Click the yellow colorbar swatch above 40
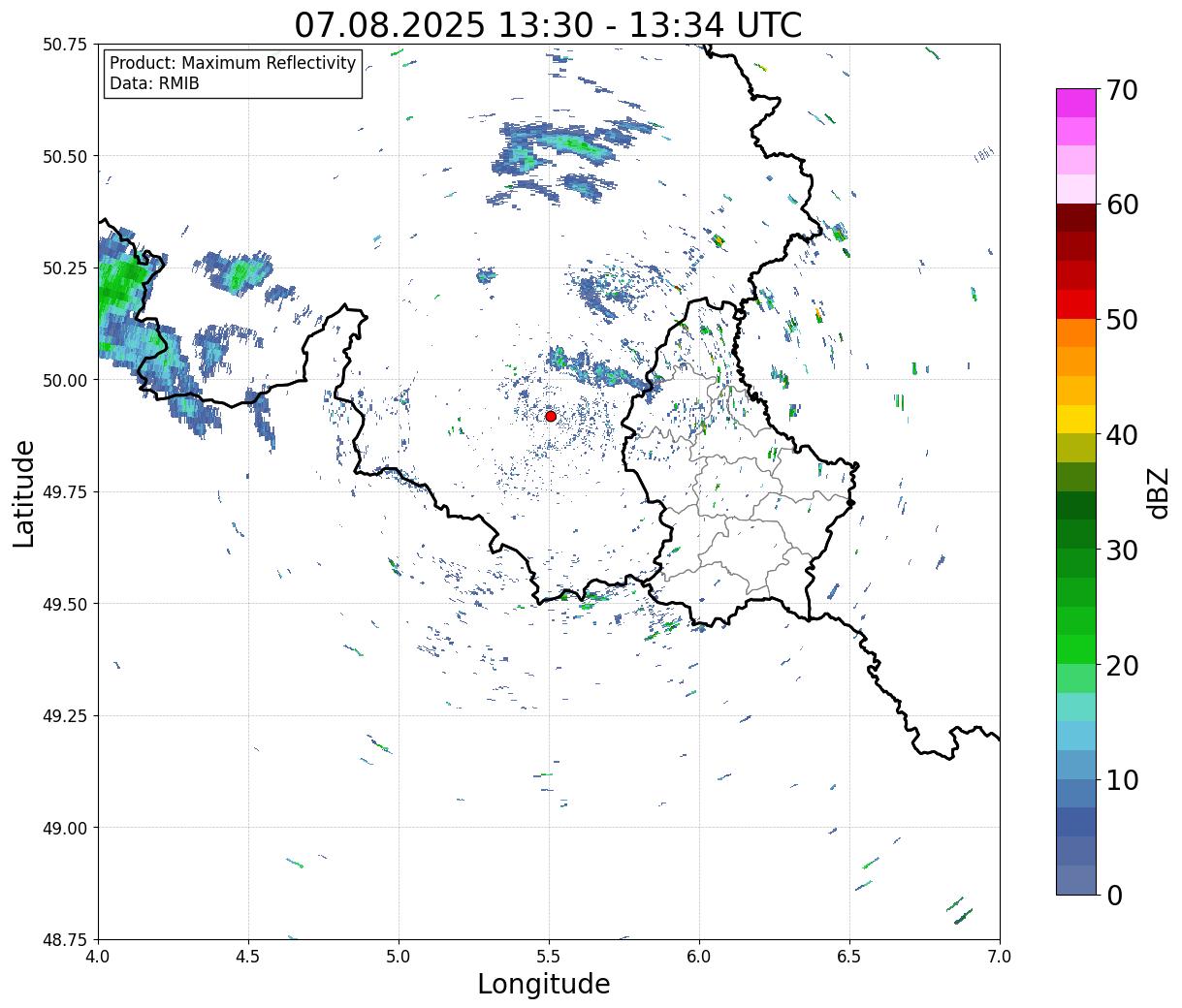The height and width of the screenshot is (1008, 1182). (x=1076, y=420)
